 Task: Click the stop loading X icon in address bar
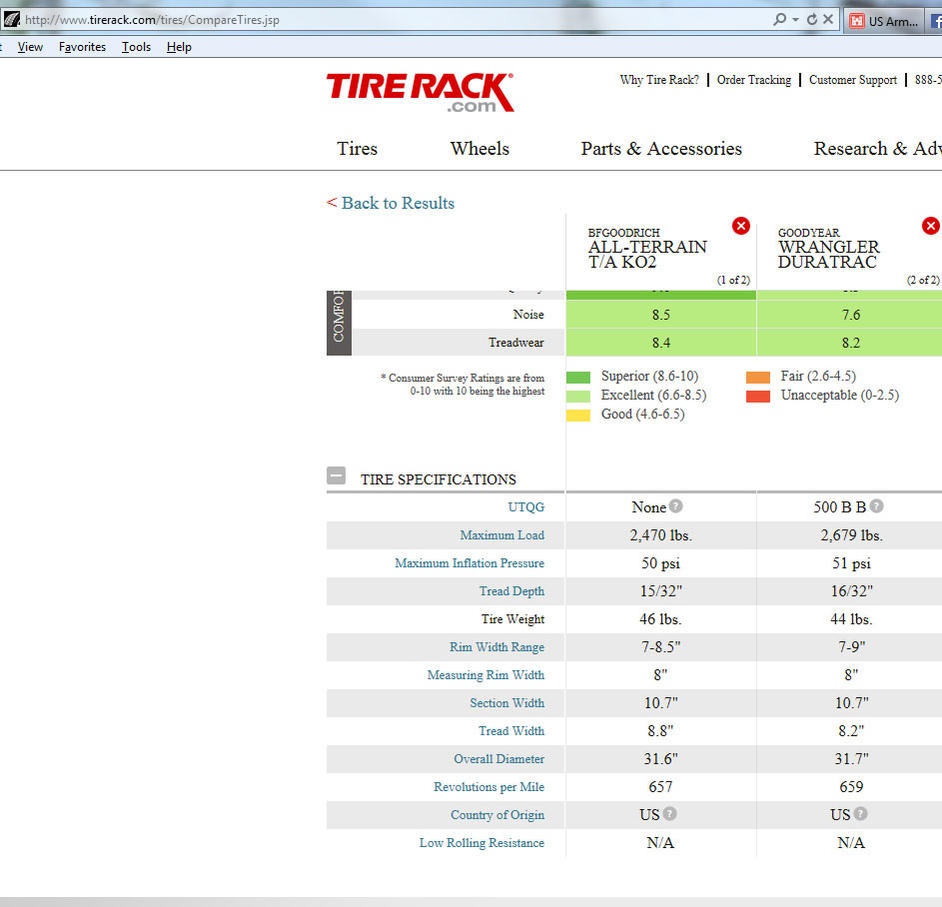828,19
